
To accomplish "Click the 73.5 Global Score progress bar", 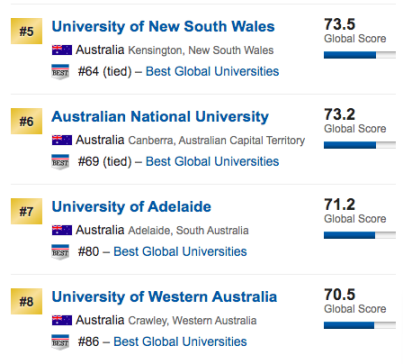I will point(360,55).
